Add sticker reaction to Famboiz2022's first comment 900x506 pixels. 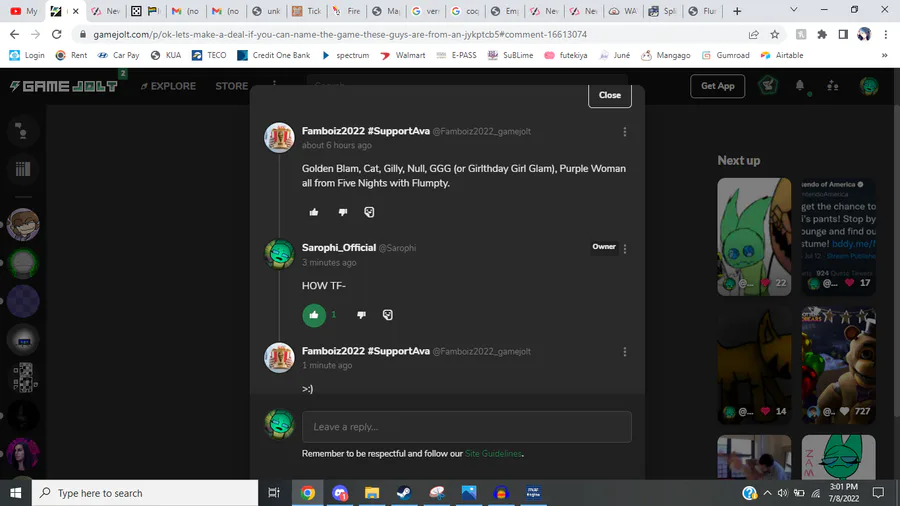tap(369, 212)
